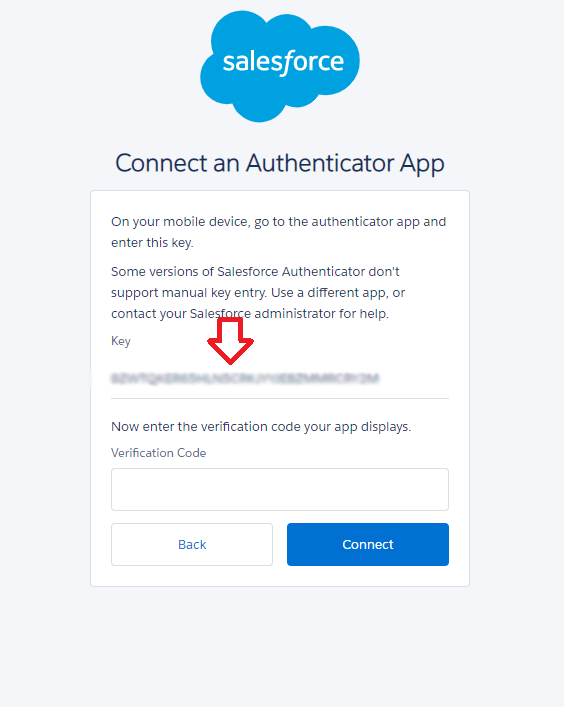Click the "contact your Salesforce administrator" line
The height and width of the screenshot is (707, 564).
tap(250, 313)
